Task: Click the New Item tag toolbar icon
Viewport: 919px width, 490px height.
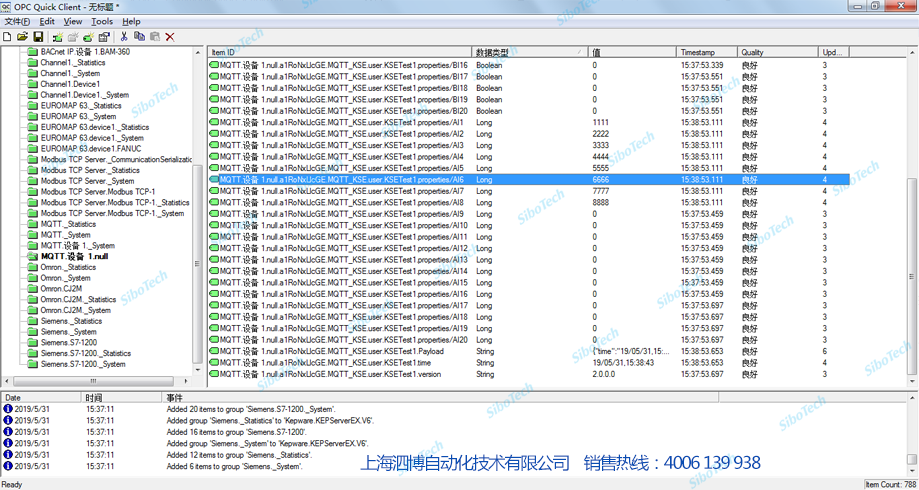Action: pos(89,37)
